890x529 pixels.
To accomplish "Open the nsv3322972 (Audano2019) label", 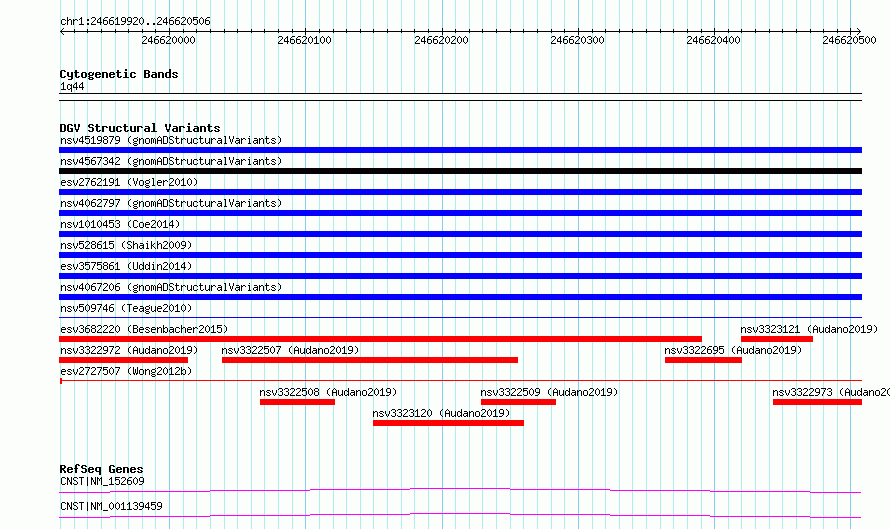I will [129, 350].
